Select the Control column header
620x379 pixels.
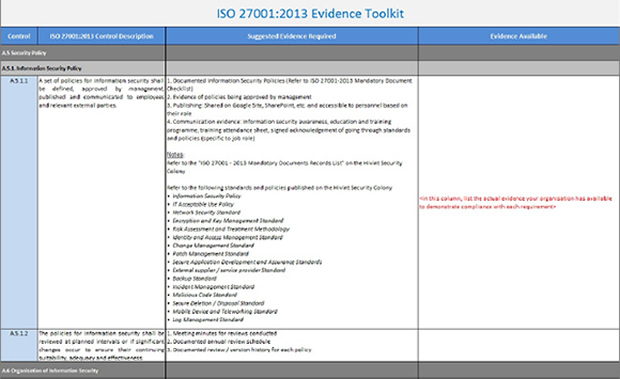point(19,36)
